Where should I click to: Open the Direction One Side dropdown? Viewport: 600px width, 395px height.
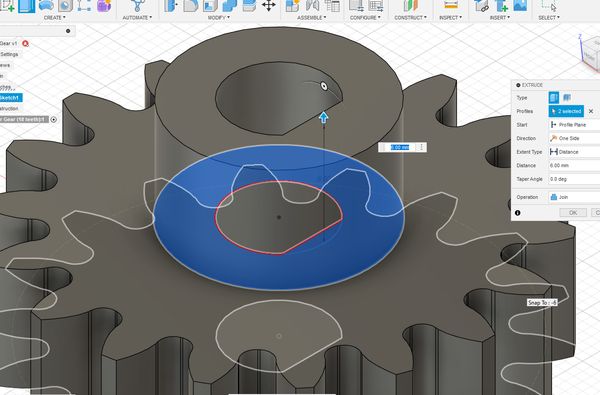[574, 138]
